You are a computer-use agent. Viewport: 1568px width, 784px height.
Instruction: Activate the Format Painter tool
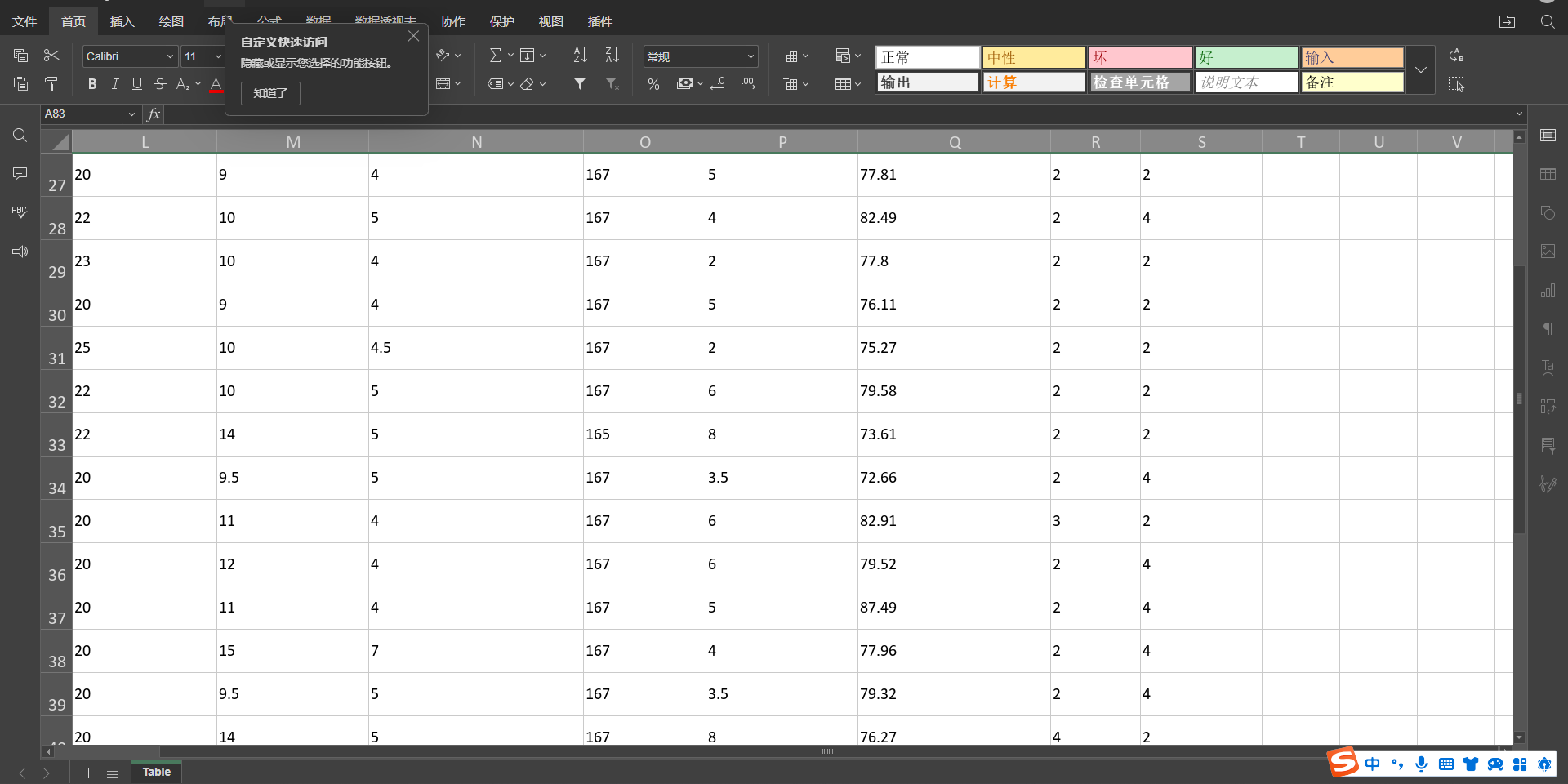[51, 83]
